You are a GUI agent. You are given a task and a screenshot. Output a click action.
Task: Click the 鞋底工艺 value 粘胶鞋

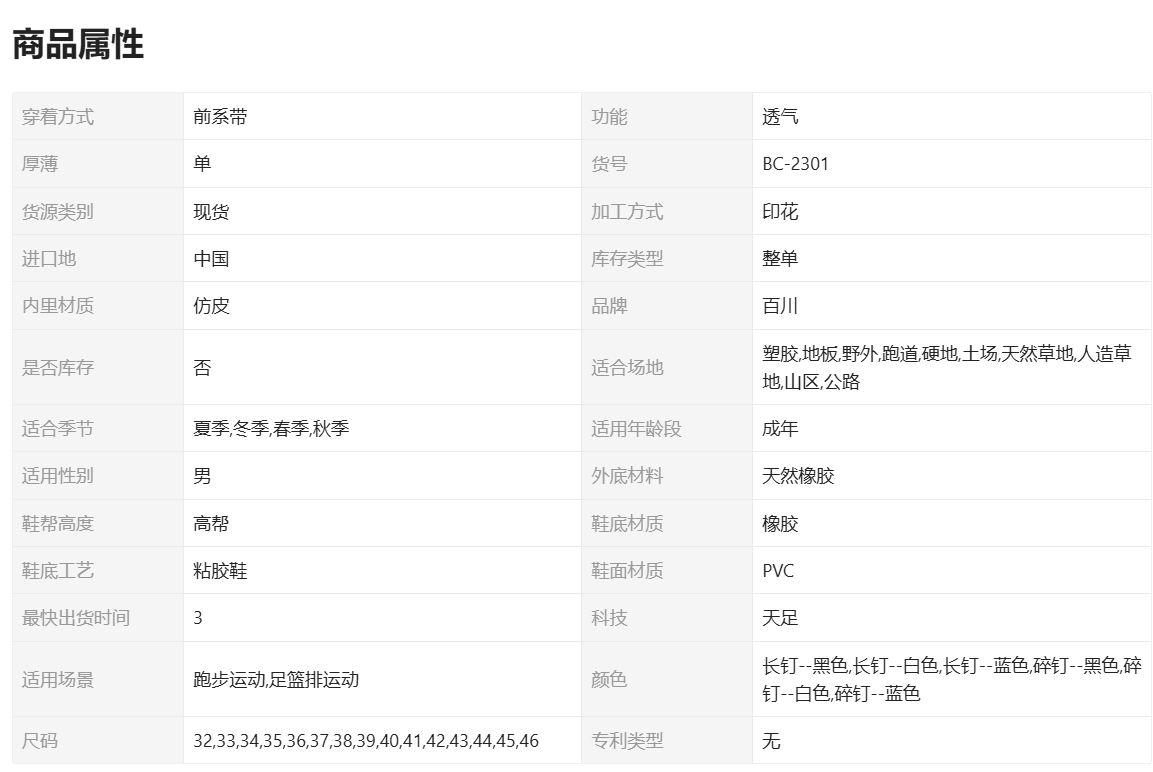220,571
